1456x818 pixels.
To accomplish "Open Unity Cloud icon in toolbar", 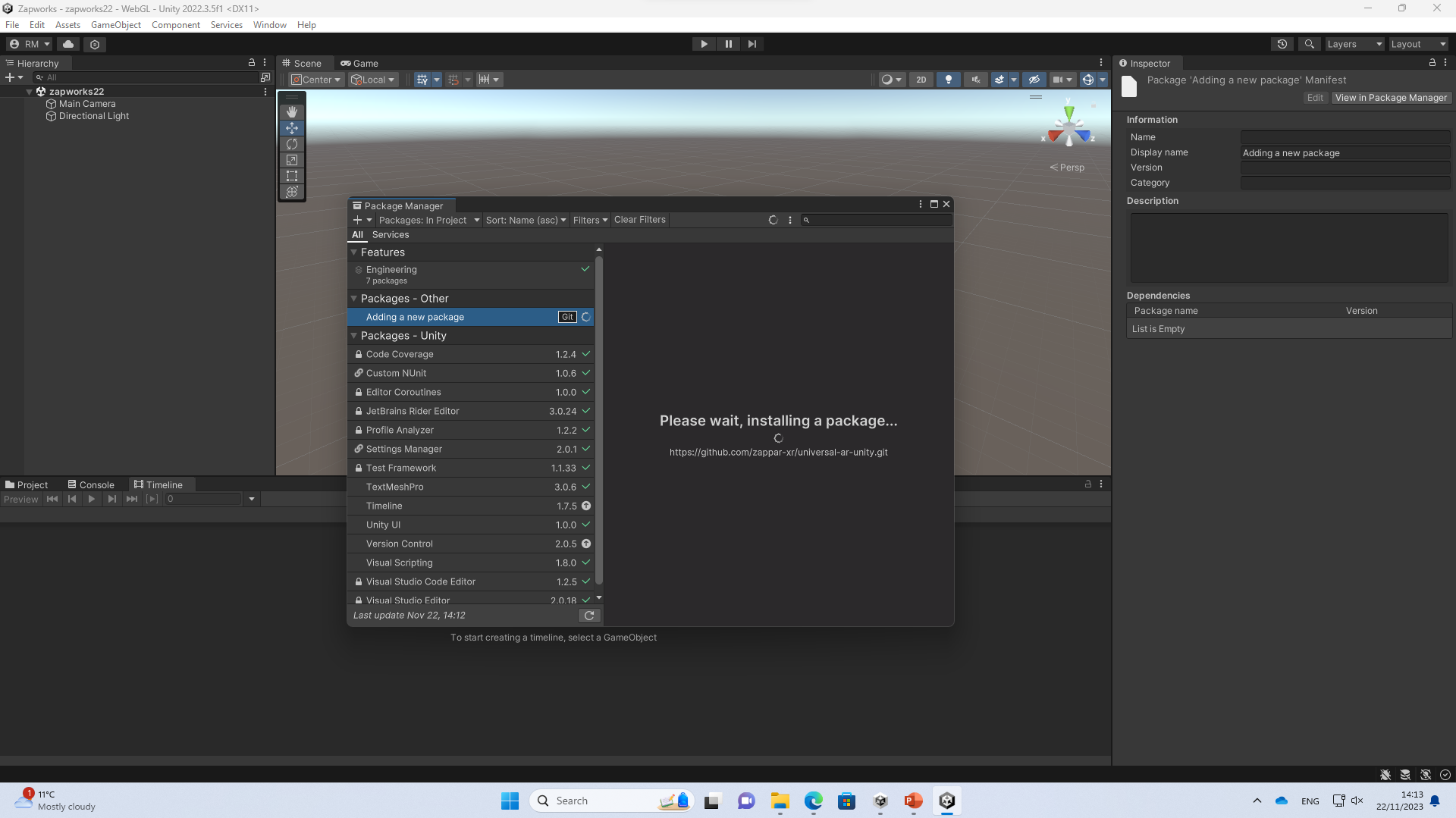I will coord(68,44).
